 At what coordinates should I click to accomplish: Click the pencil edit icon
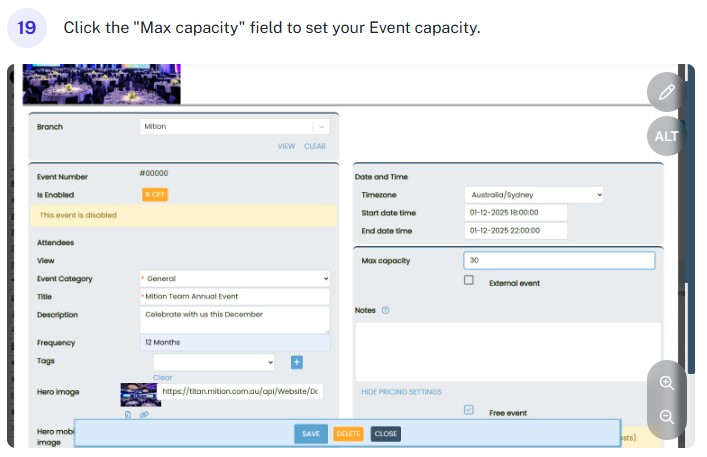point(667,93)
